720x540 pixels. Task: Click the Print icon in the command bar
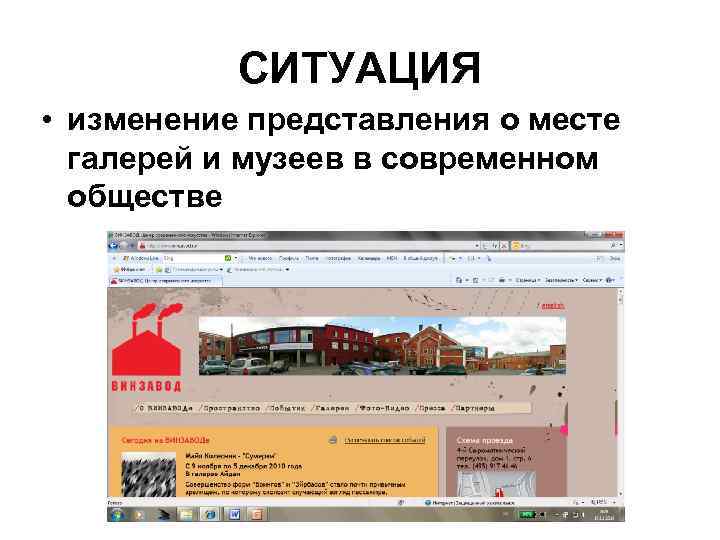tap(502, 280)
